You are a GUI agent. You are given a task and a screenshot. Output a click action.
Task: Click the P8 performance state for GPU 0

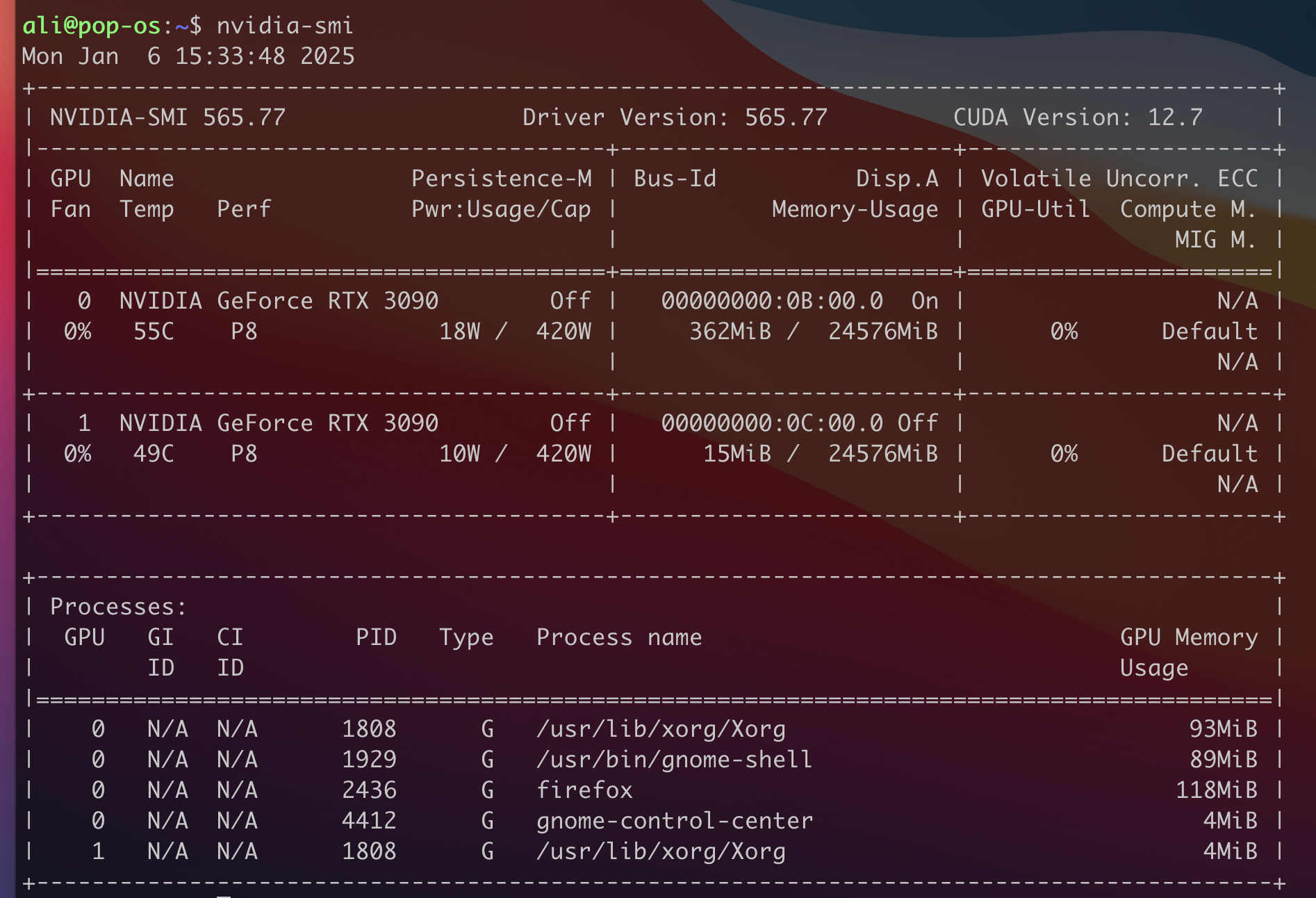244,332
